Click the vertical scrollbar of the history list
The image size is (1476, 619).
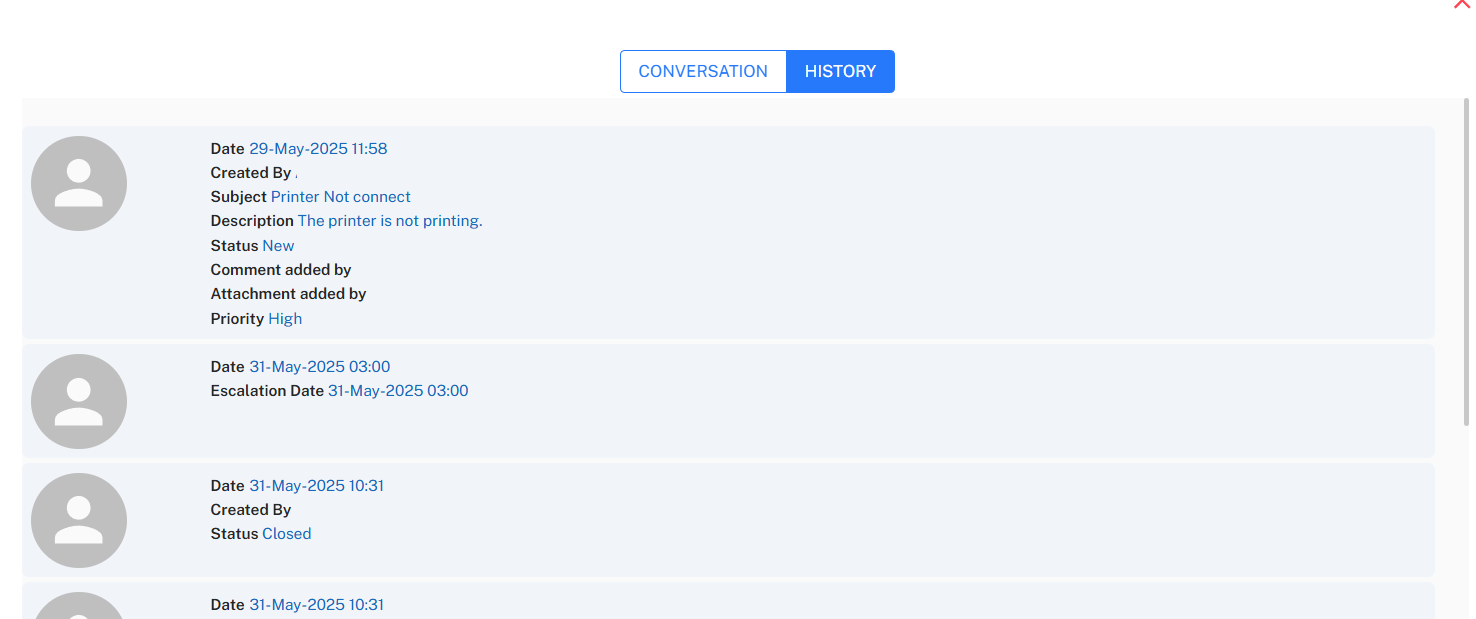1467,262
